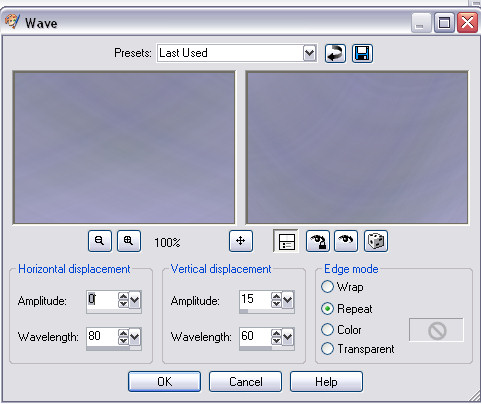Zoom out the preview with minus magnifier
This screenshot has height=404, width=481.
coord(100,241)
